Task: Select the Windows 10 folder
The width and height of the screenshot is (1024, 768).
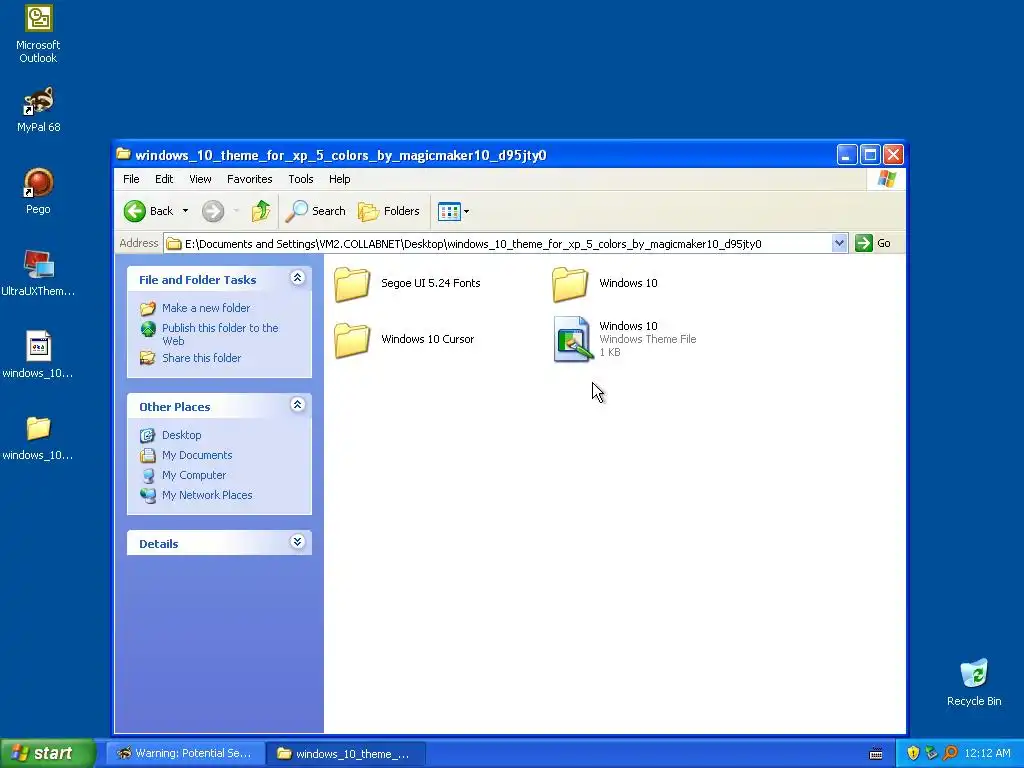Action: click(x=605, y=283)
